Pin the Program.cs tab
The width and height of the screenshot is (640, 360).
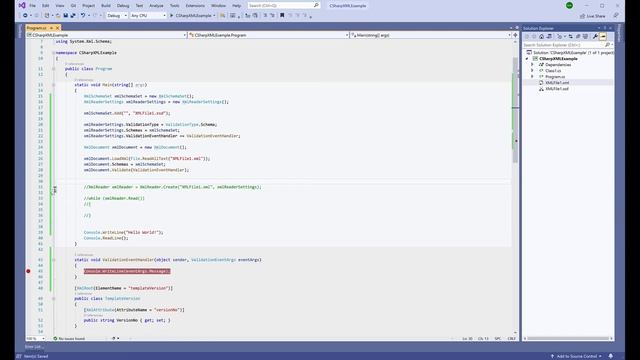51,28
